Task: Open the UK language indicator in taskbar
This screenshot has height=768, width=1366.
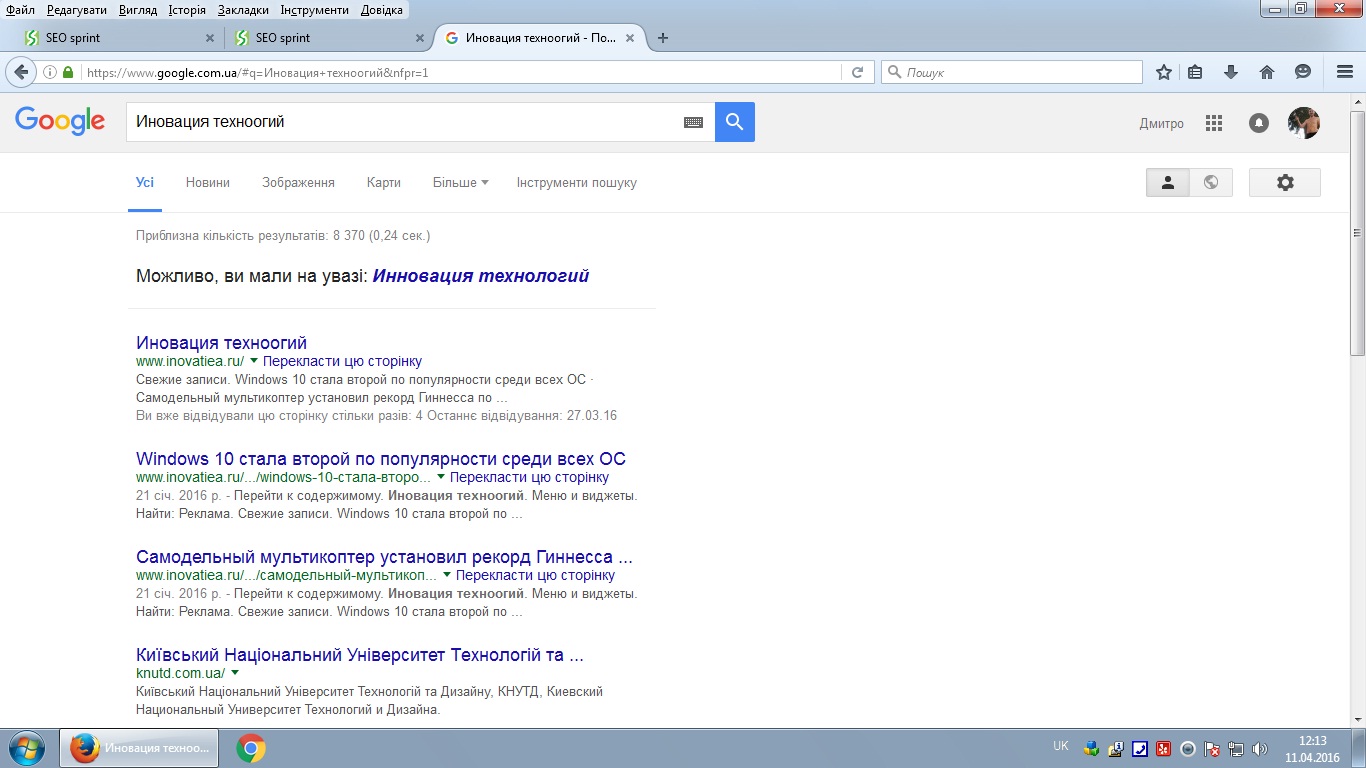Action: 1061,746
